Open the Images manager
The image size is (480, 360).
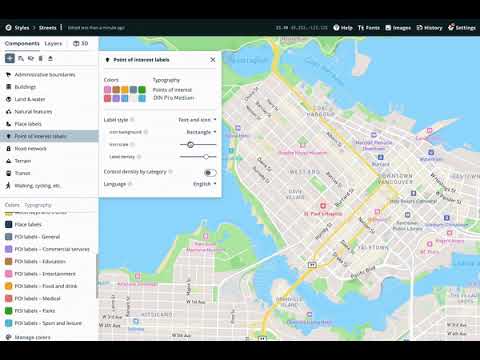398,28
